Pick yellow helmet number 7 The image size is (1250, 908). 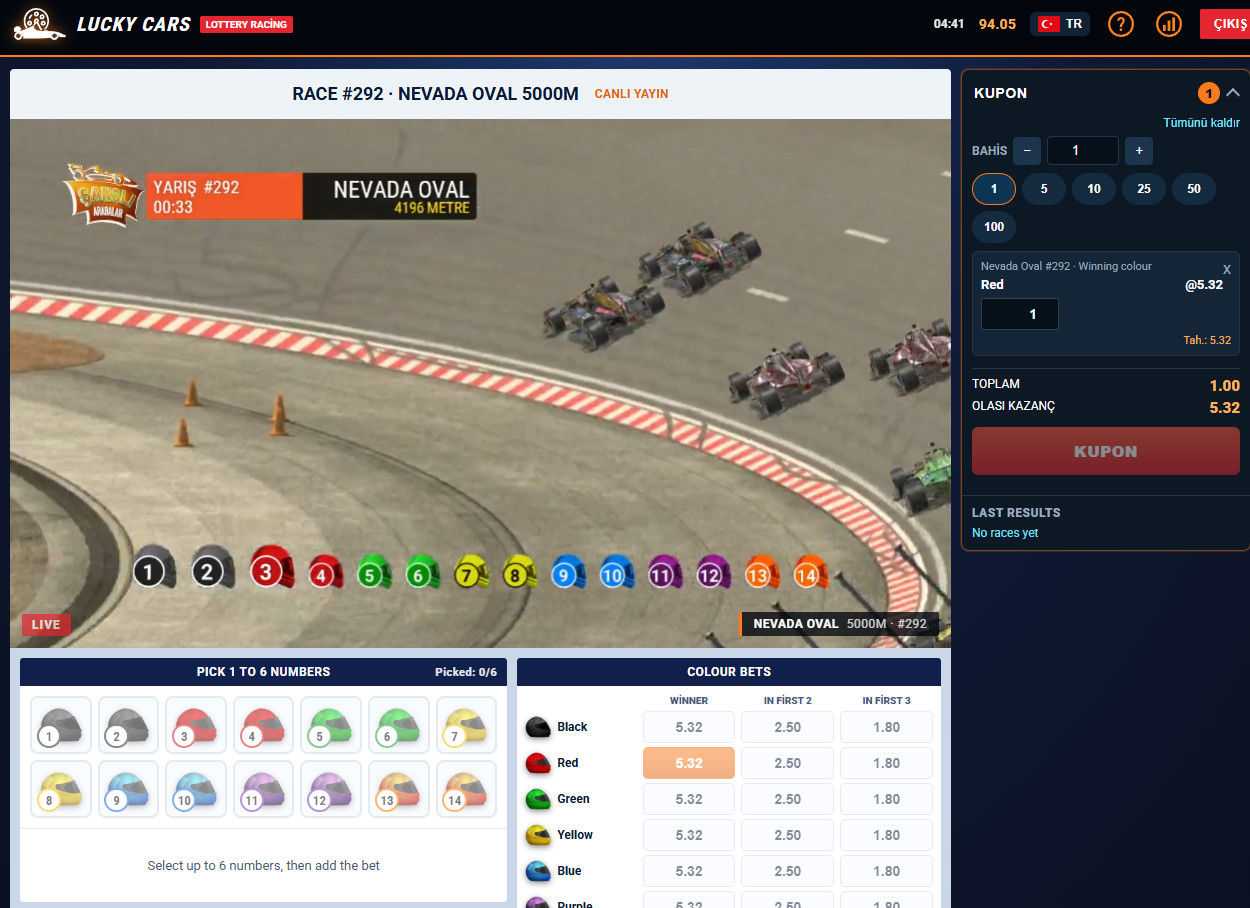tap(467, 725)
